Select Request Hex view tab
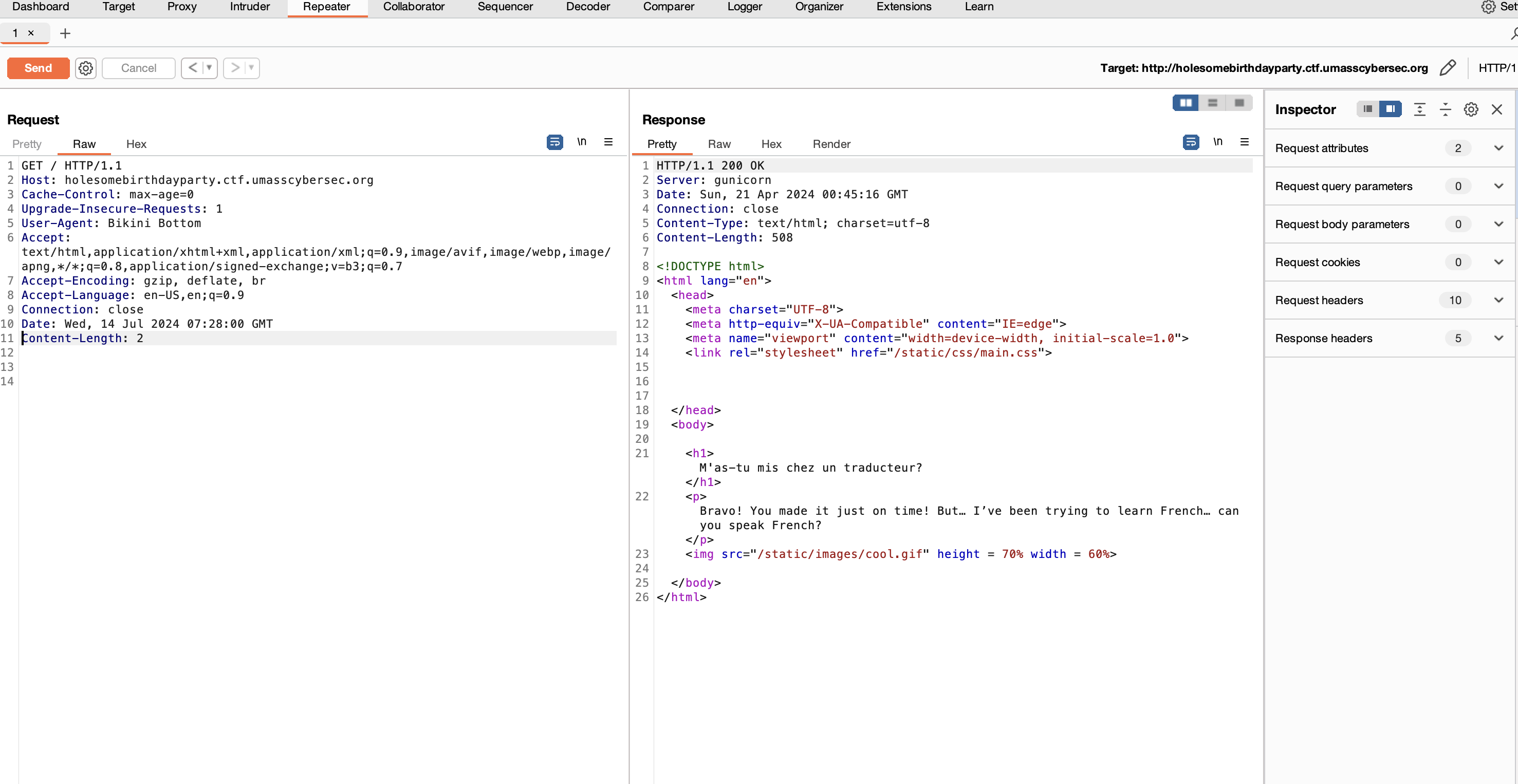 coord(136,144)
